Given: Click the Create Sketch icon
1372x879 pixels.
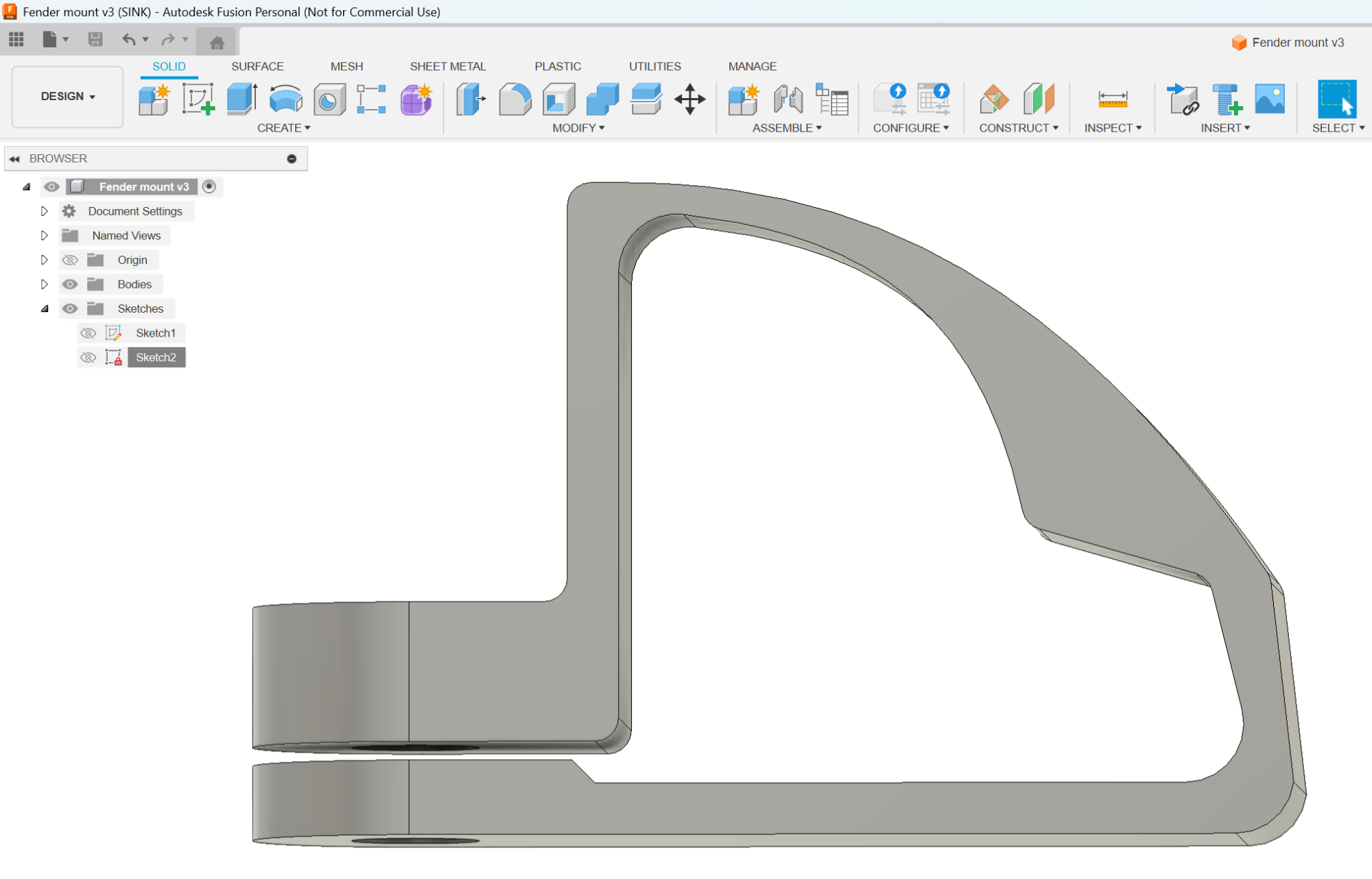Looking at the screenshot, I should pos(198,99).
